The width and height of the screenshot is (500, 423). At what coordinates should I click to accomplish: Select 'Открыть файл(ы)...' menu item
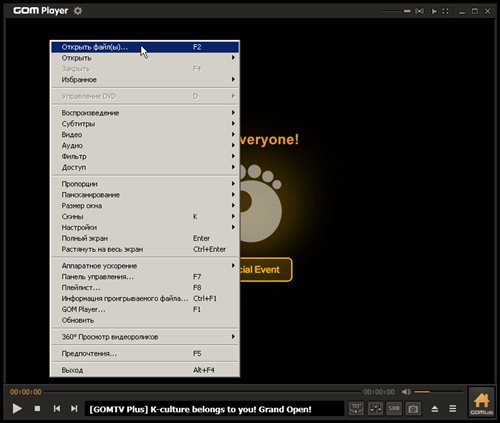145,47
